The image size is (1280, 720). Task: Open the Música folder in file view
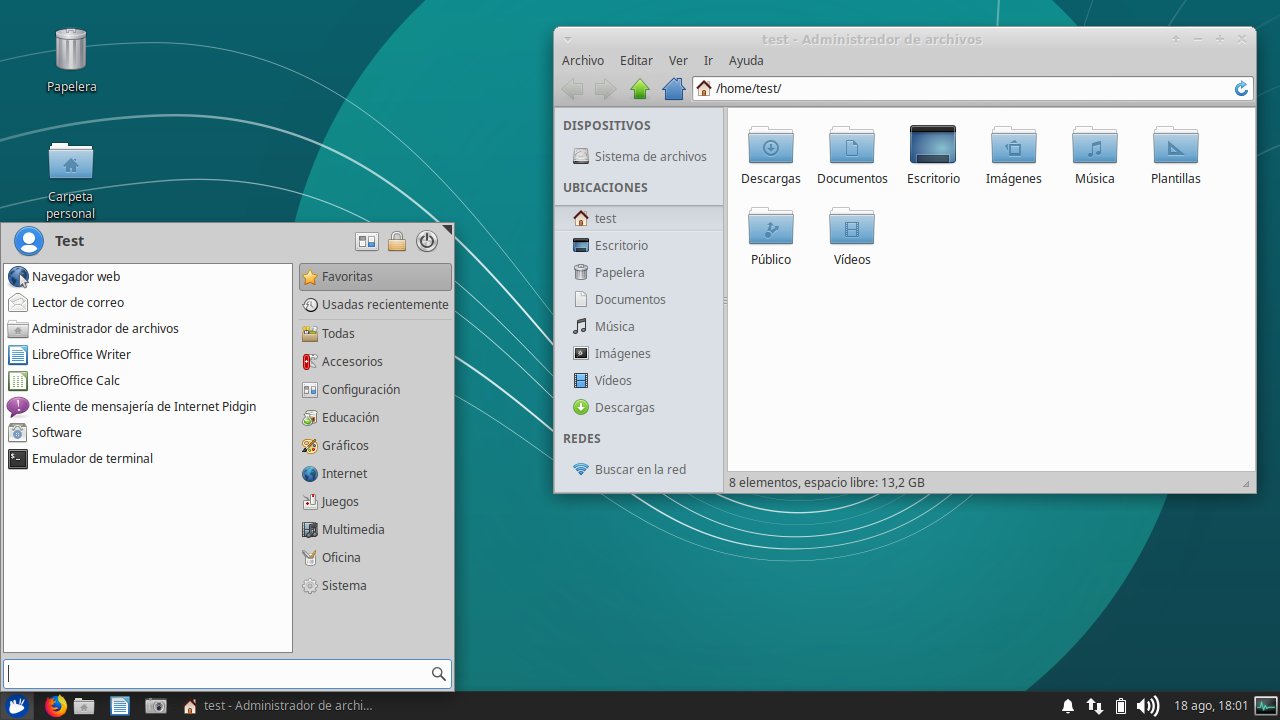[1094, 146]
